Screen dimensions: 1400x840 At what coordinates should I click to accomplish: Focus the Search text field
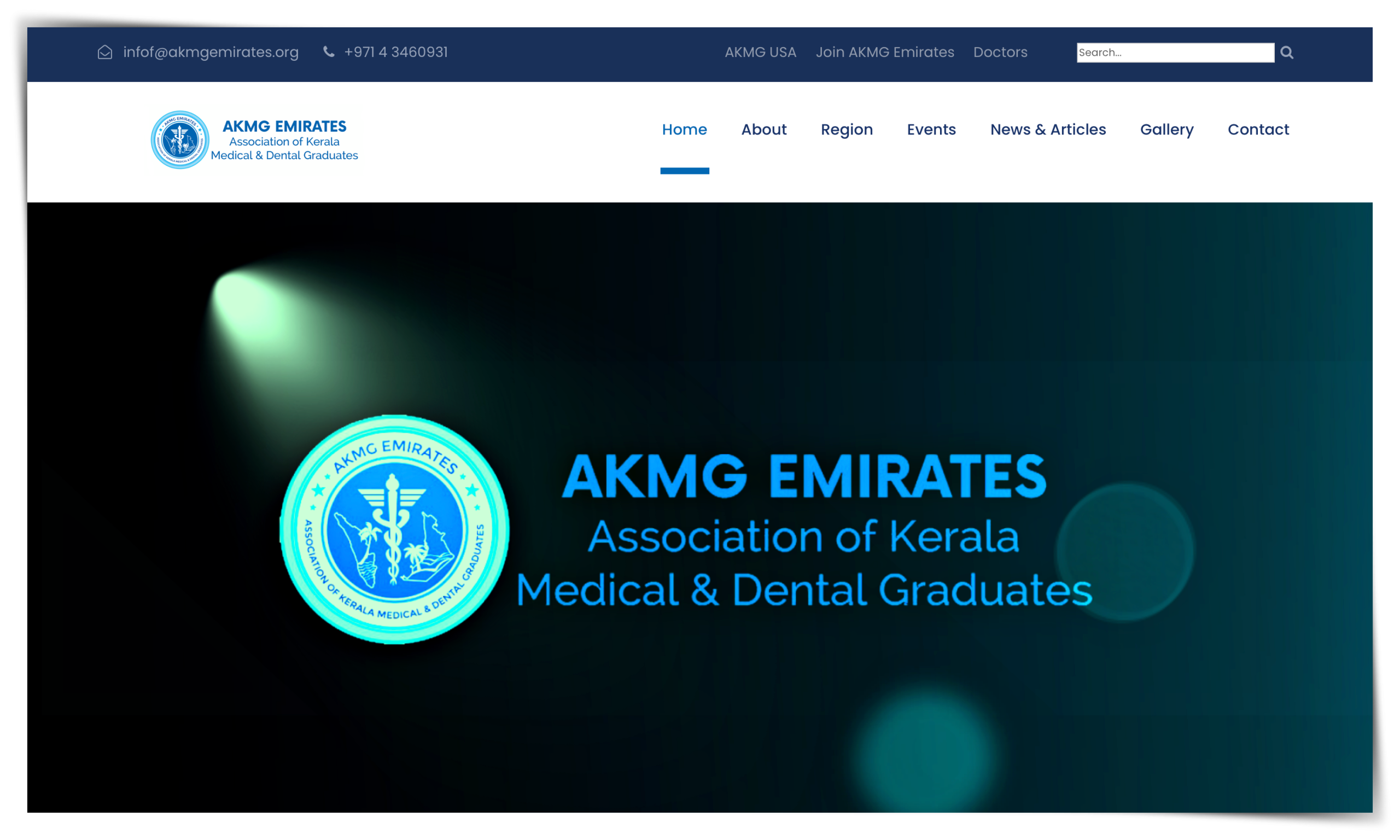pyautogui.click(x=1175, y=52)
